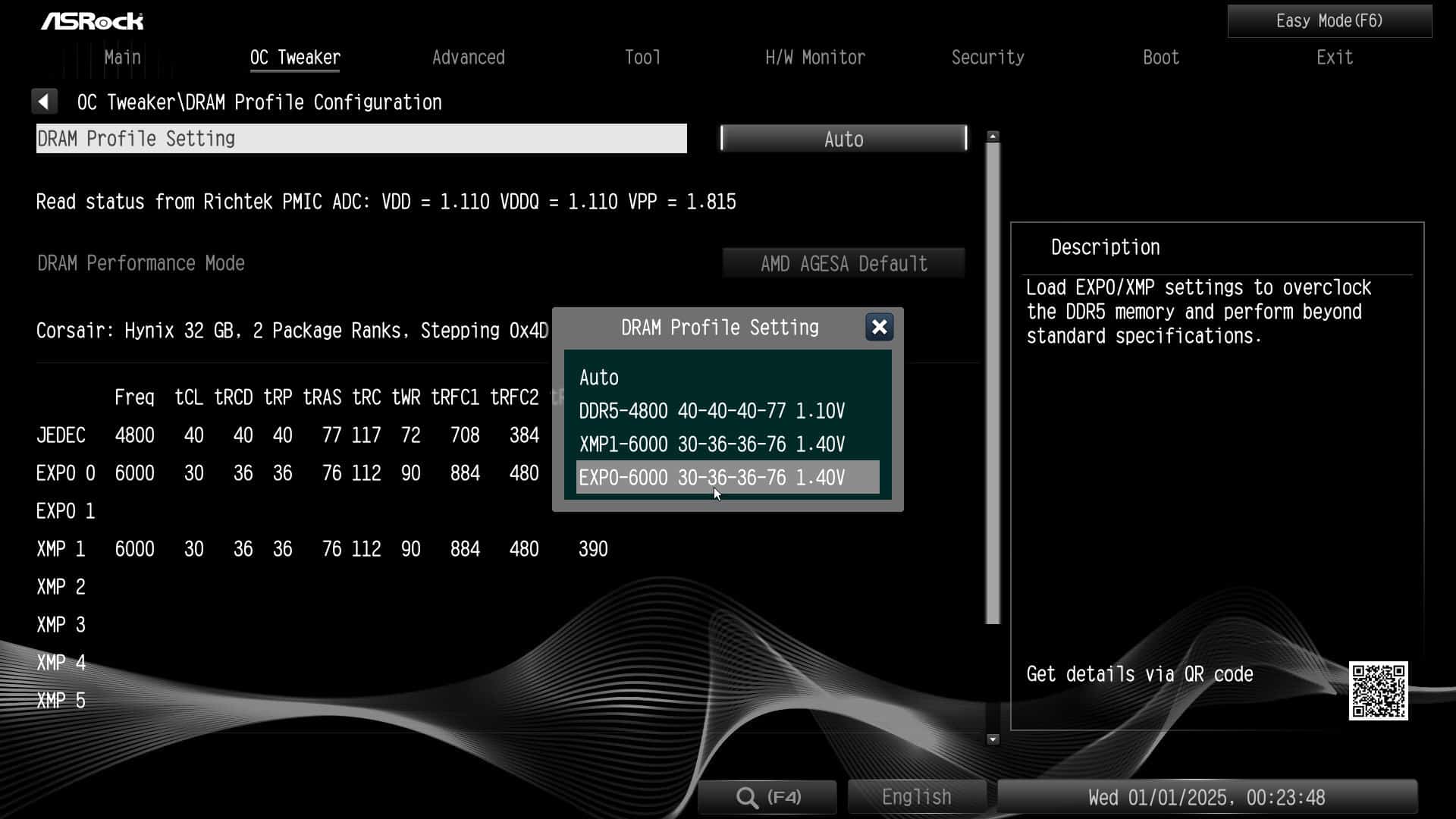Image resolution: width=1456 pixels, height=819 pixels.
Task: Switch to the Boot tab
Action: click(x=1161, y=58)
